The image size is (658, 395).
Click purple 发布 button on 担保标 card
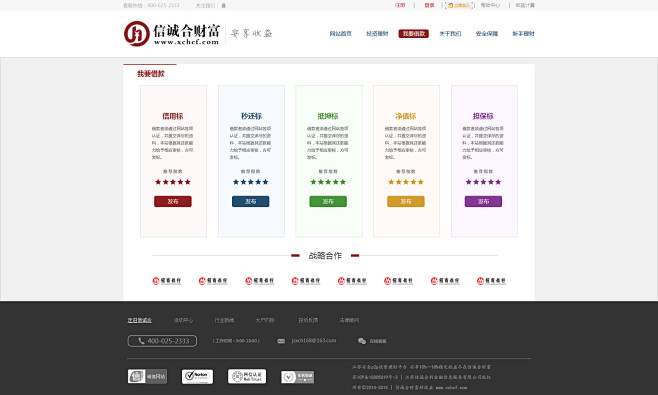tap(483, 201)
